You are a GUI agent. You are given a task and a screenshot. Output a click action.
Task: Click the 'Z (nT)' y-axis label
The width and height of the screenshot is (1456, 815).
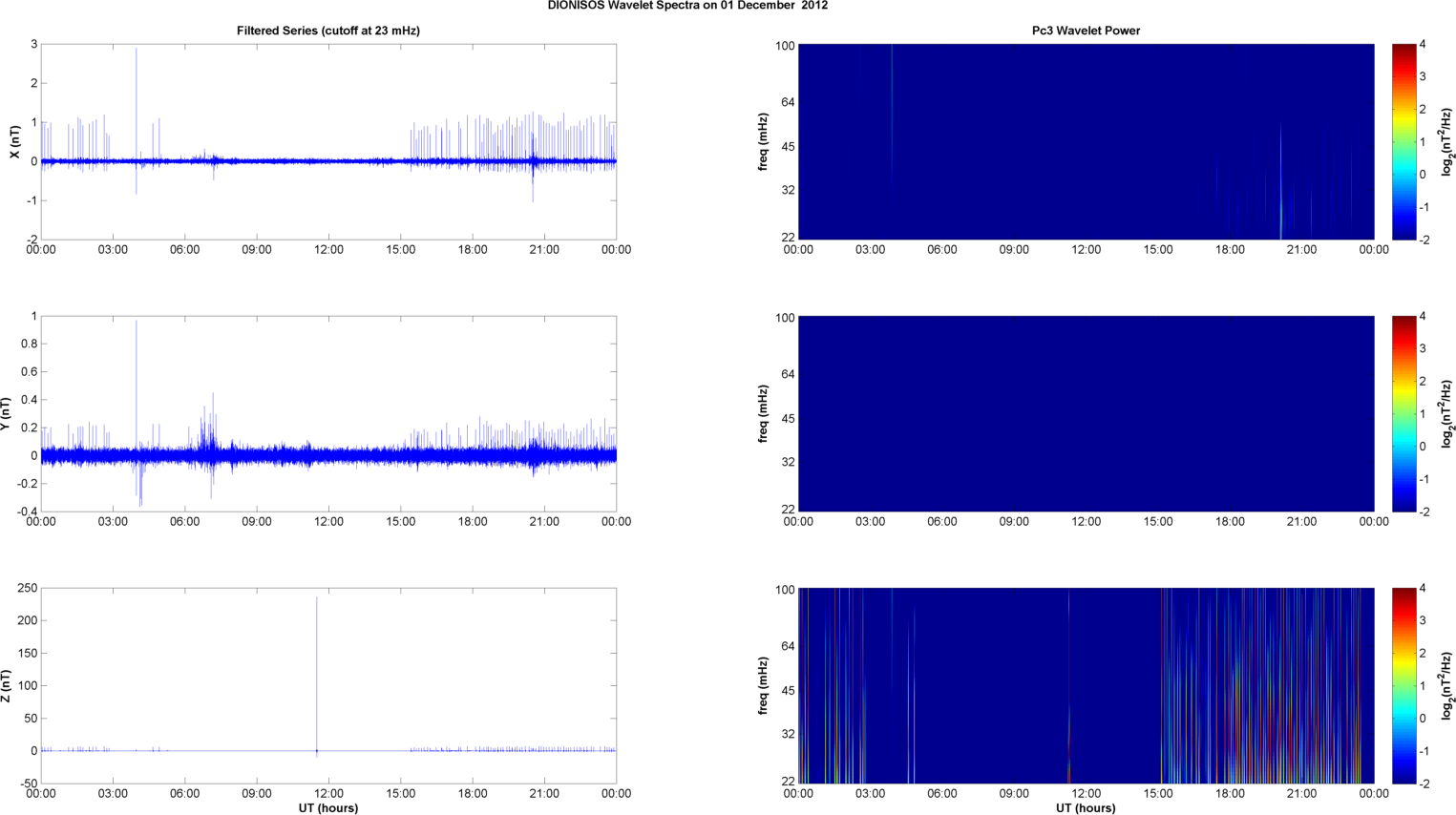[5, 686]
